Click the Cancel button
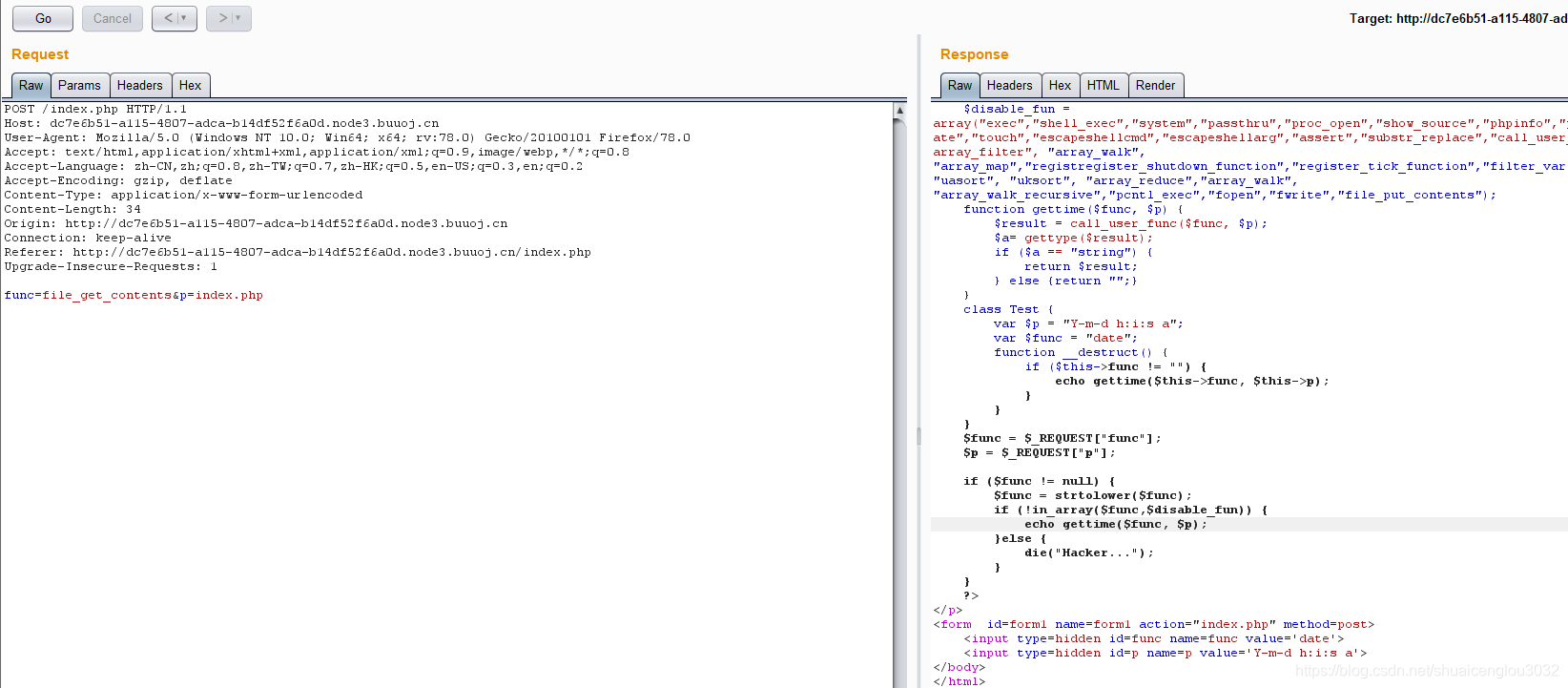1568x688 pixels. pos(113,18)
